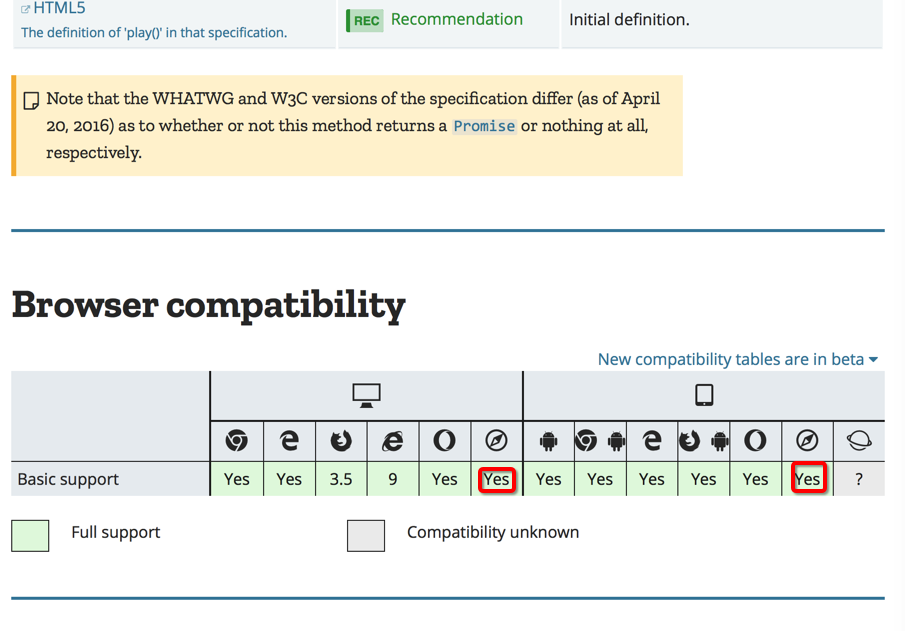Click the Firefox 3.5 support cell
Viewport: 905px width, 631px height.
[x=341, y=480]
